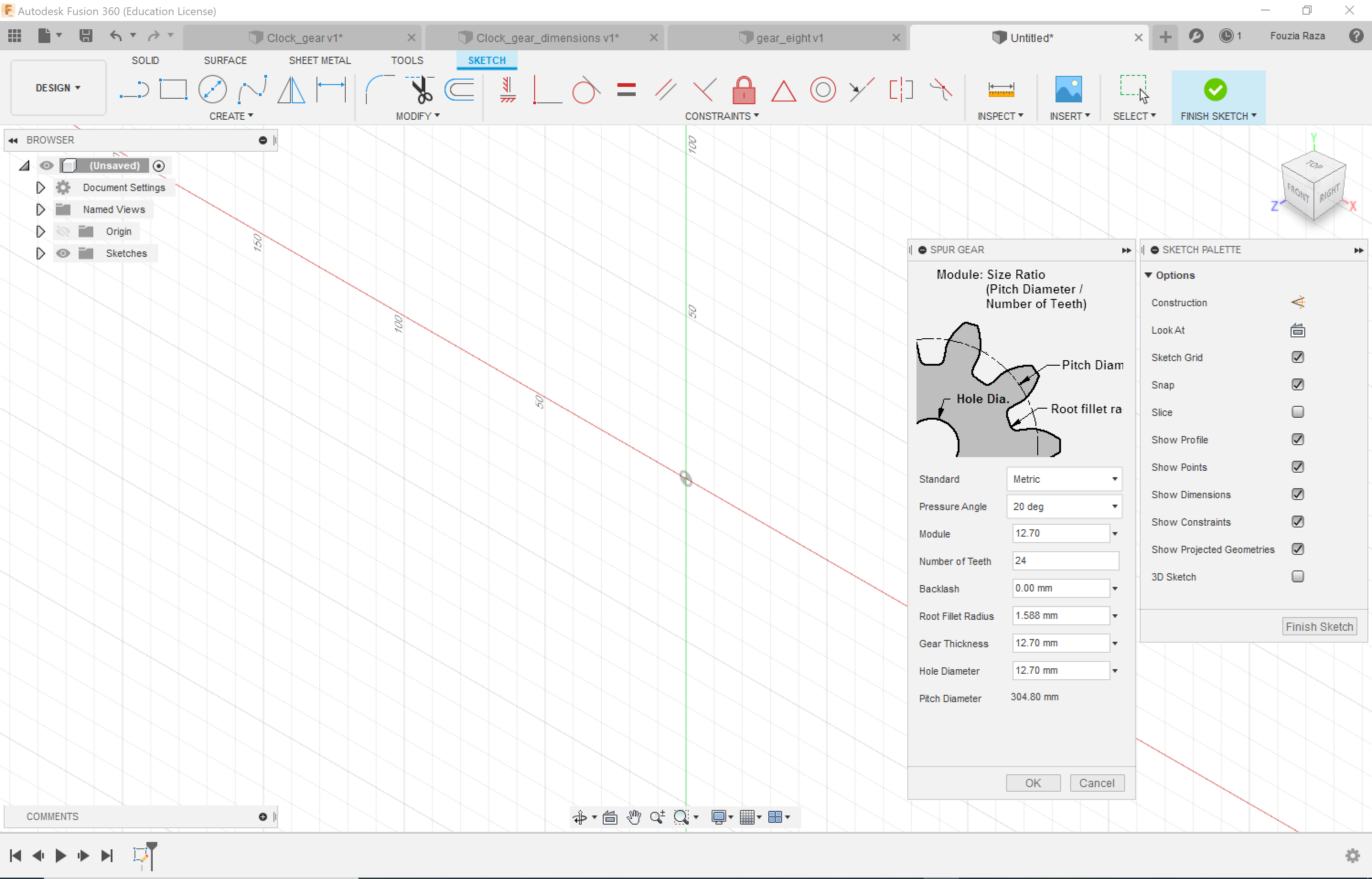
Task: Apply the Collinear constraint
Action: tap(862, 90)
